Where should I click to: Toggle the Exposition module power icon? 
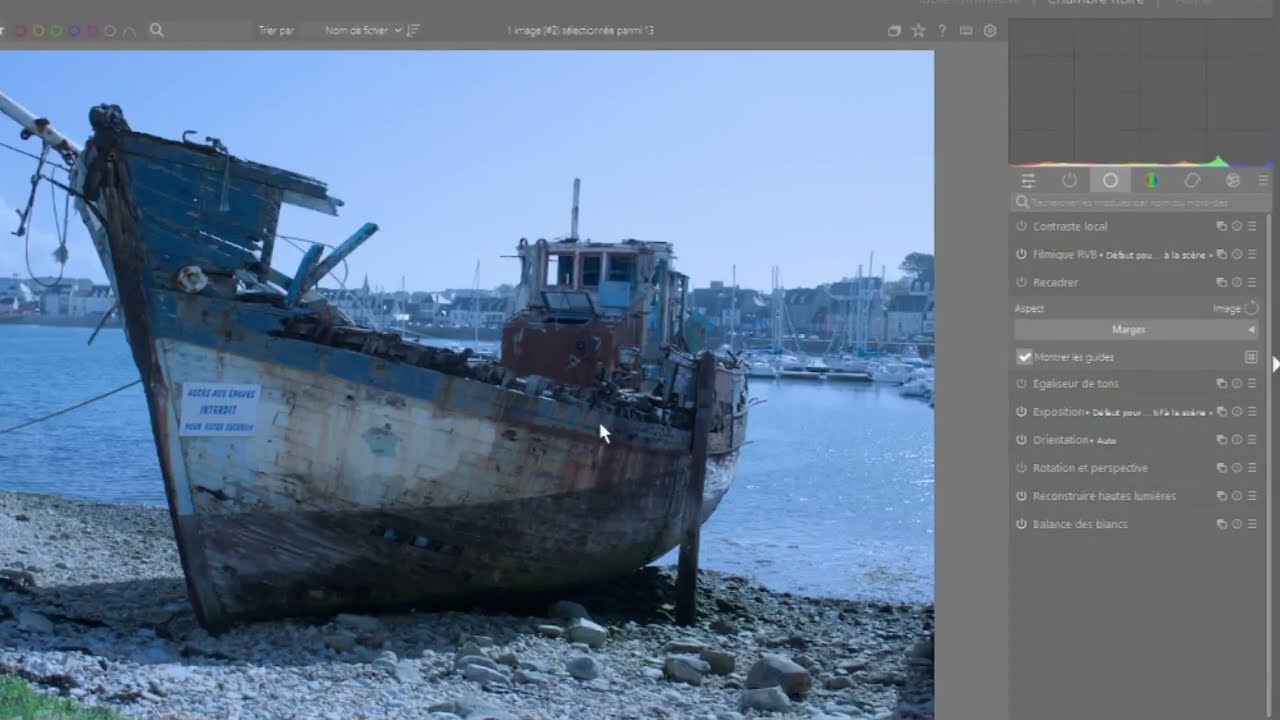[x=1021, y=411]
